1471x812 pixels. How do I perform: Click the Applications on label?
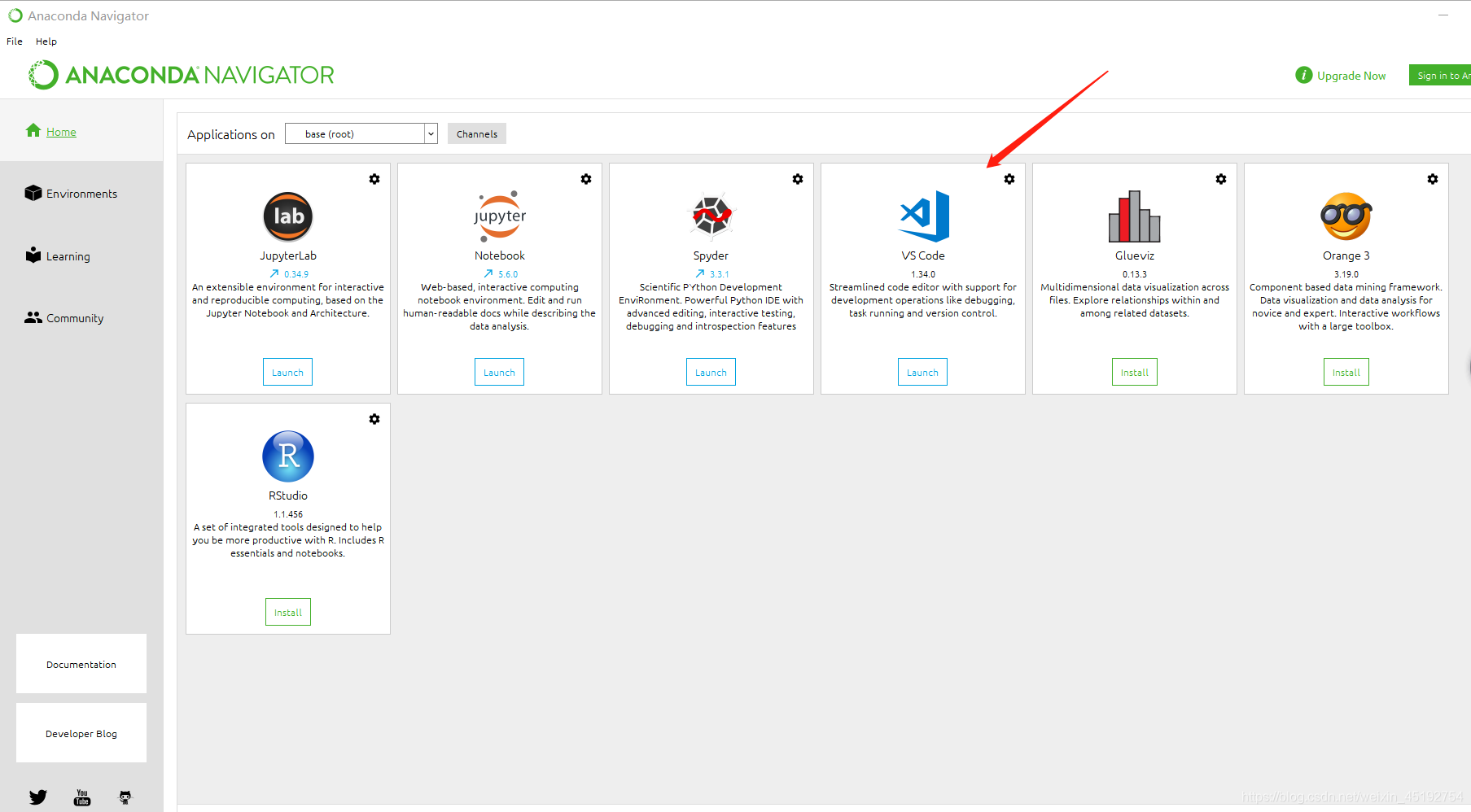(x=231, y=134)
